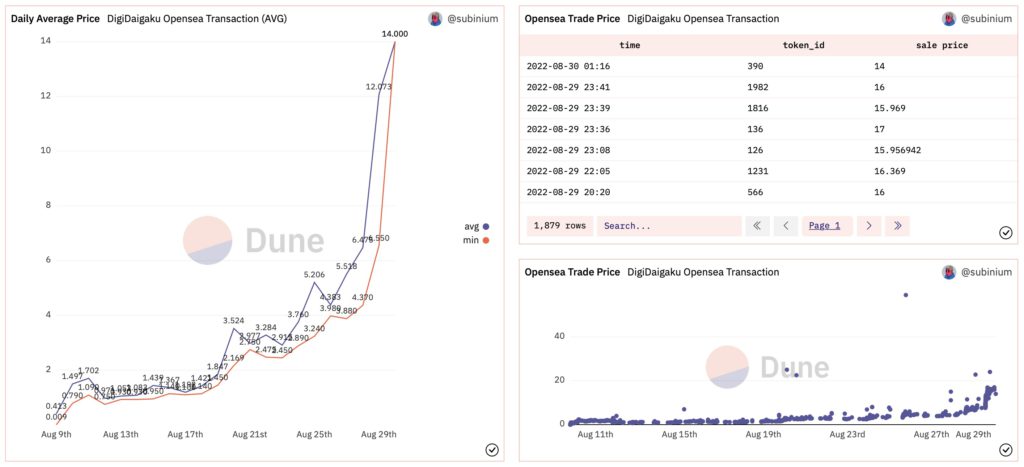Image resolution: width=1024 pixels, height=467 pixels.
Task: Go to previous table page with left chevron
Action: 785,226
